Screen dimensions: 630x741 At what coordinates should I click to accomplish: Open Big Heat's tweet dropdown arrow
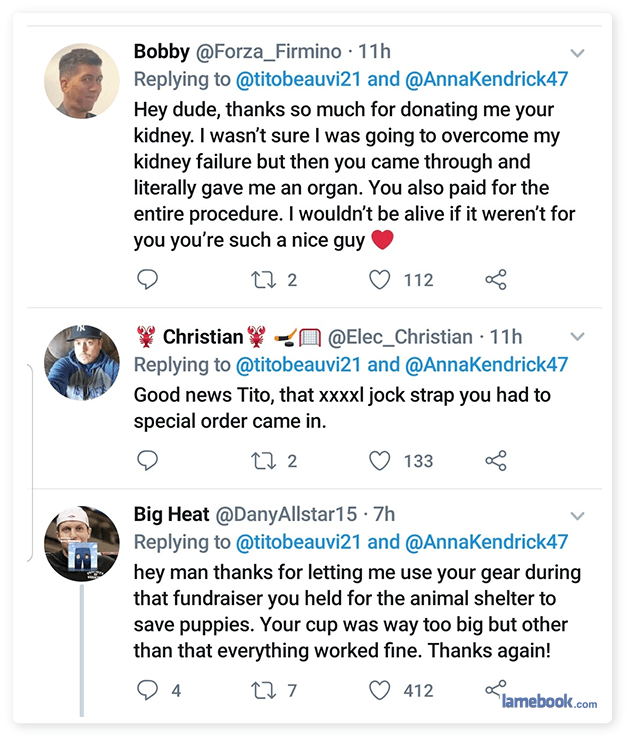pos(577,516)
